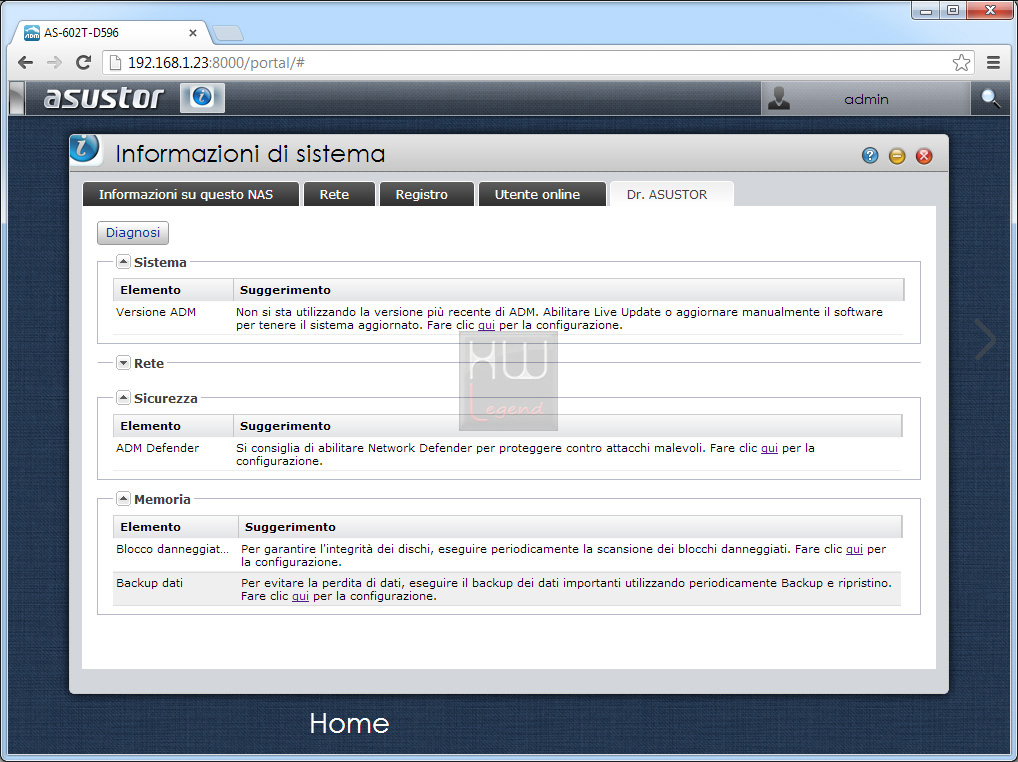
Task: Open the Utente online tab
Action: pyautogui.click(x=542, y=194)
